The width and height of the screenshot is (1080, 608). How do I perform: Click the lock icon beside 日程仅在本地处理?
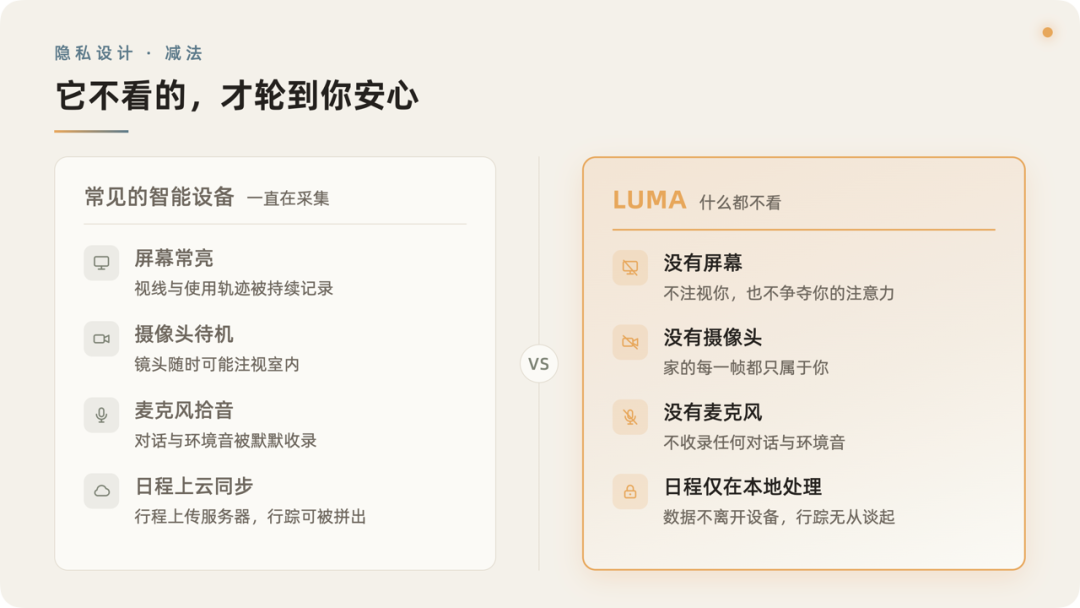[x=630, y=492]
